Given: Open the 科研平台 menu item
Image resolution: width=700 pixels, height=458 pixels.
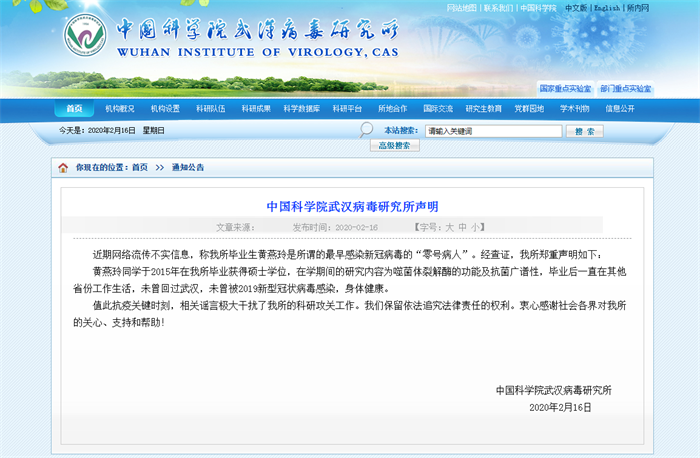Looking at the screenshot, I should point(347,108).
